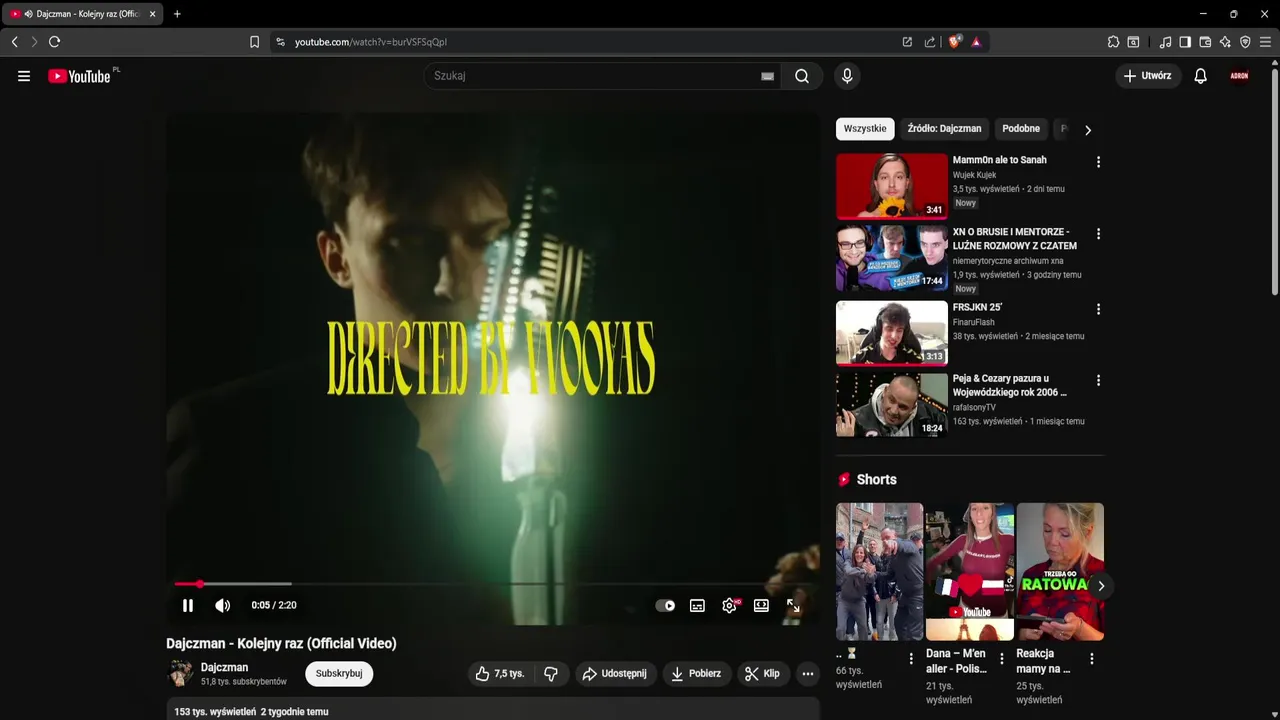This screenshot has height=720, width=1280.
Task: Select the Podobne filter chip
Action: point(1021,129)
